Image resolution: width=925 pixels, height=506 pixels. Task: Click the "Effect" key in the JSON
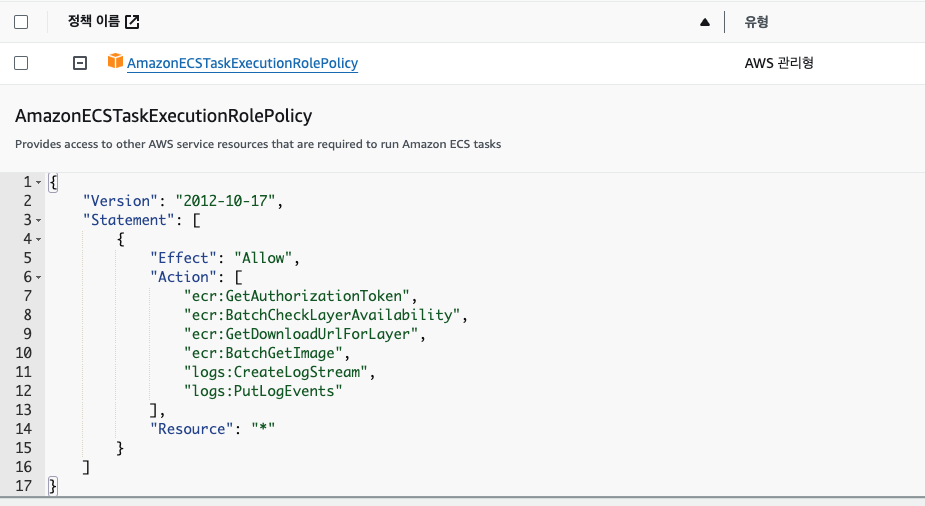pyautogui.click(x=183, y=258)
